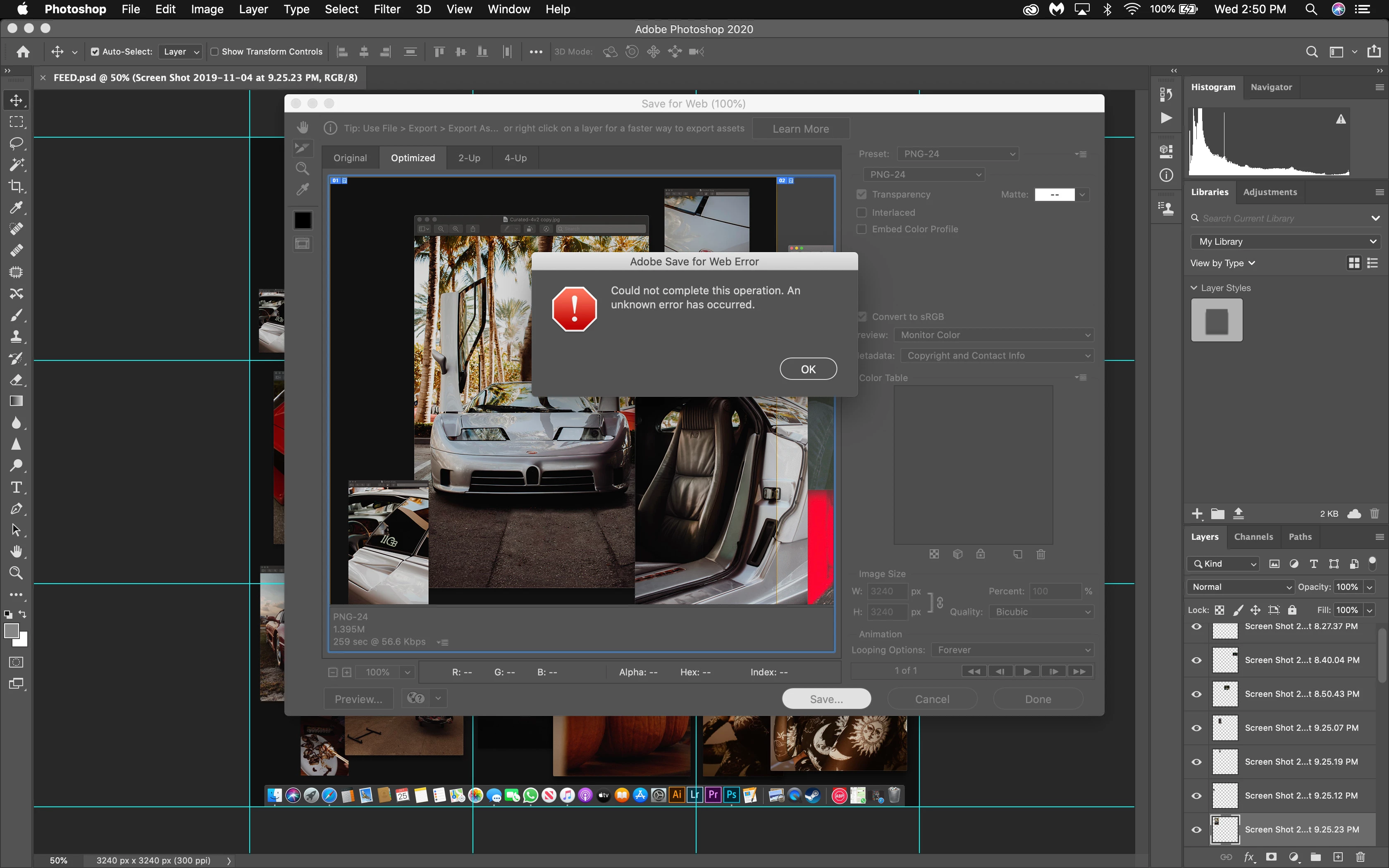The height and width of the screenshot is (868, 1389).
Task: Click the Delete layer trash icon
Action: pos(1360,857)
